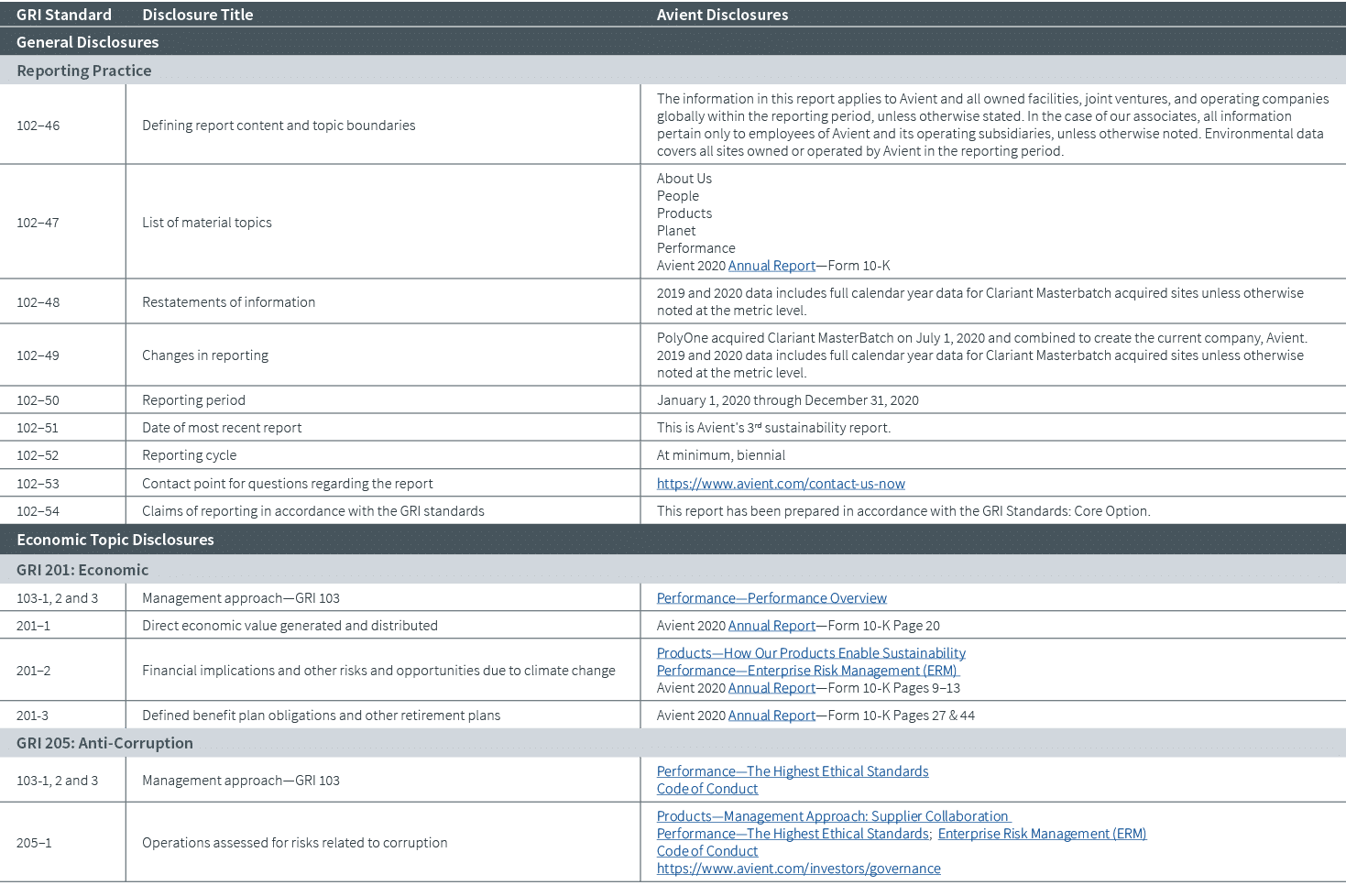
Task: Open Enterprise Risk Management (ERM) link in row 205-1
Action: 1042,834
